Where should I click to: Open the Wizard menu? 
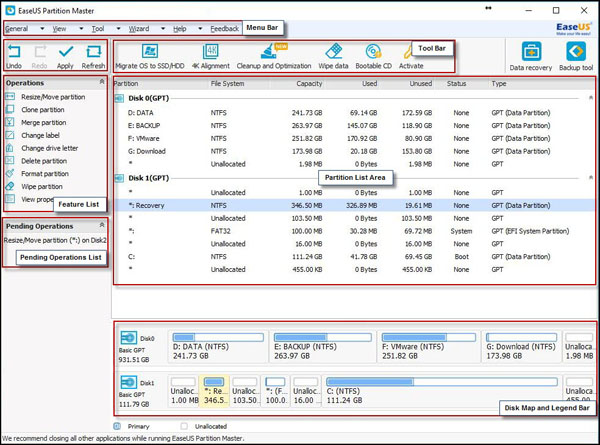click(139, 29)
